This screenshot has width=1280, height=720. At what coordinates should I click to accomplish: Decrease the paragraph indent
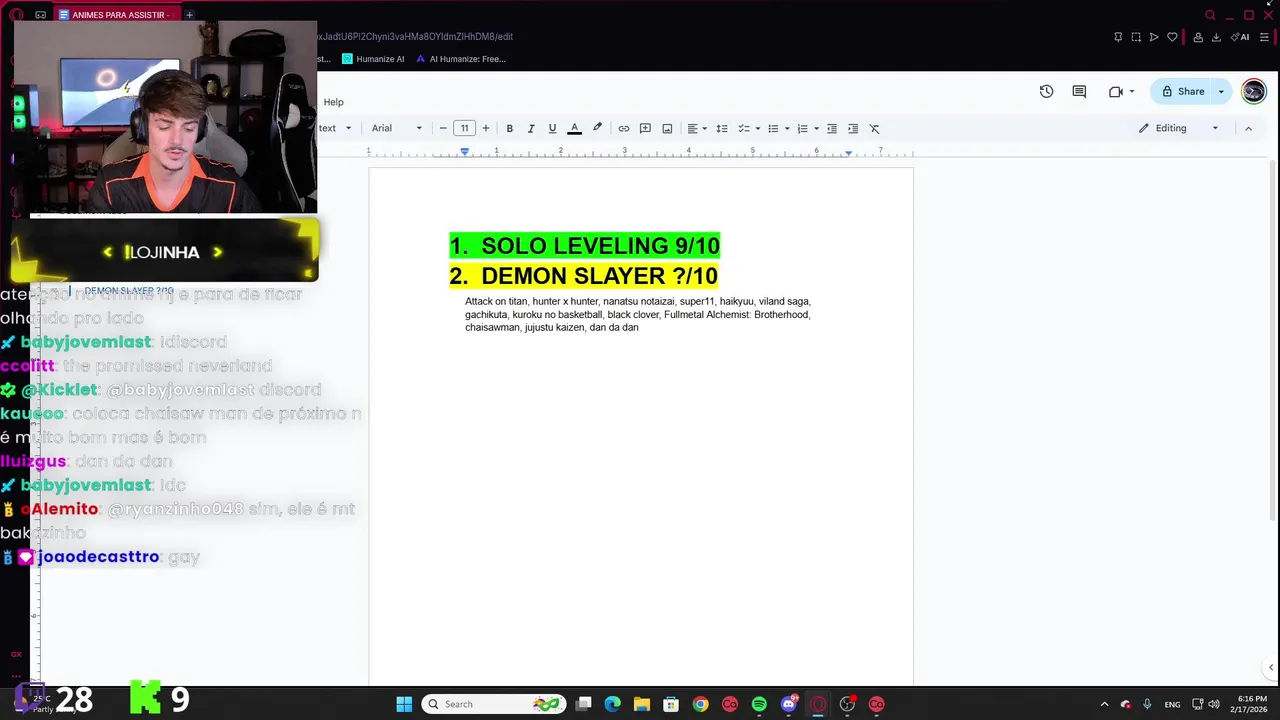click(x=831, y=128)
